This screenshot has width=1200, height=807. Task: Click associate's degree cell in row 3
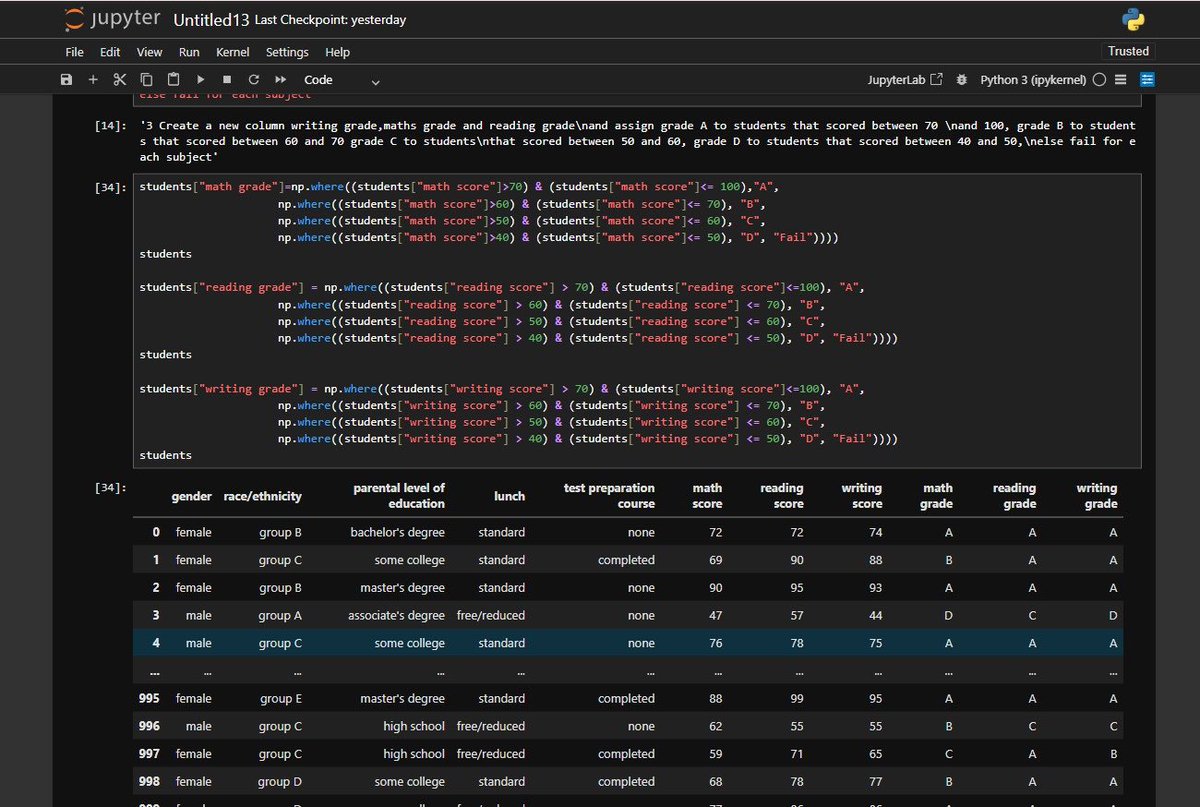coord(396,616)
